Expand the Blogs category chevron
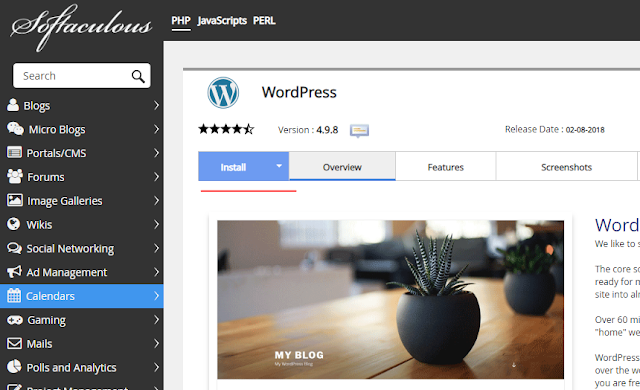 pyautogui.click(x=156, y=105)
